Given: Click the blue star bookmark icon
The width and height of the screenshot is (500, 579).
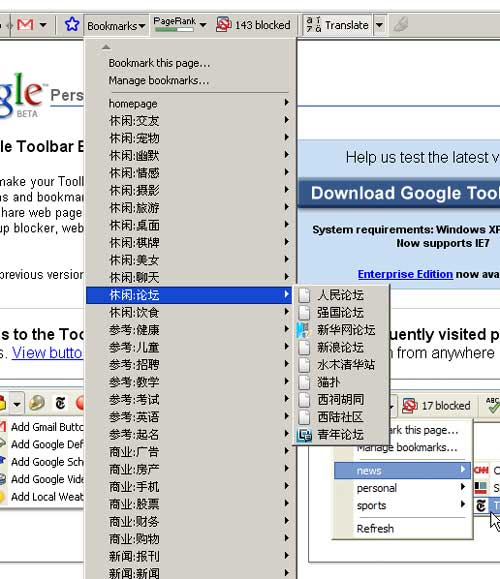Looking at the screenshot, I should click(72, 25).
